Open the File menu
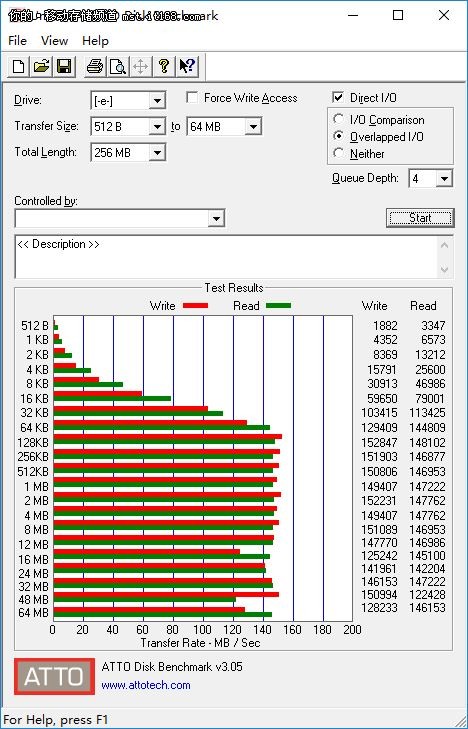 point(17,41)
